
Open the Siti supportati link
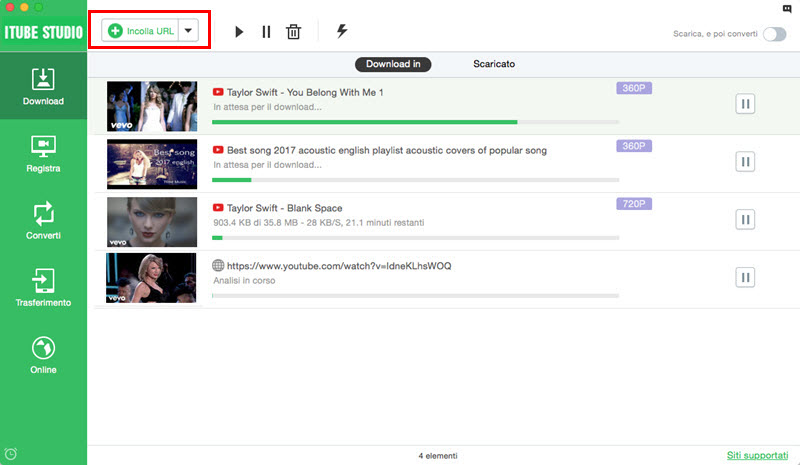757,455
